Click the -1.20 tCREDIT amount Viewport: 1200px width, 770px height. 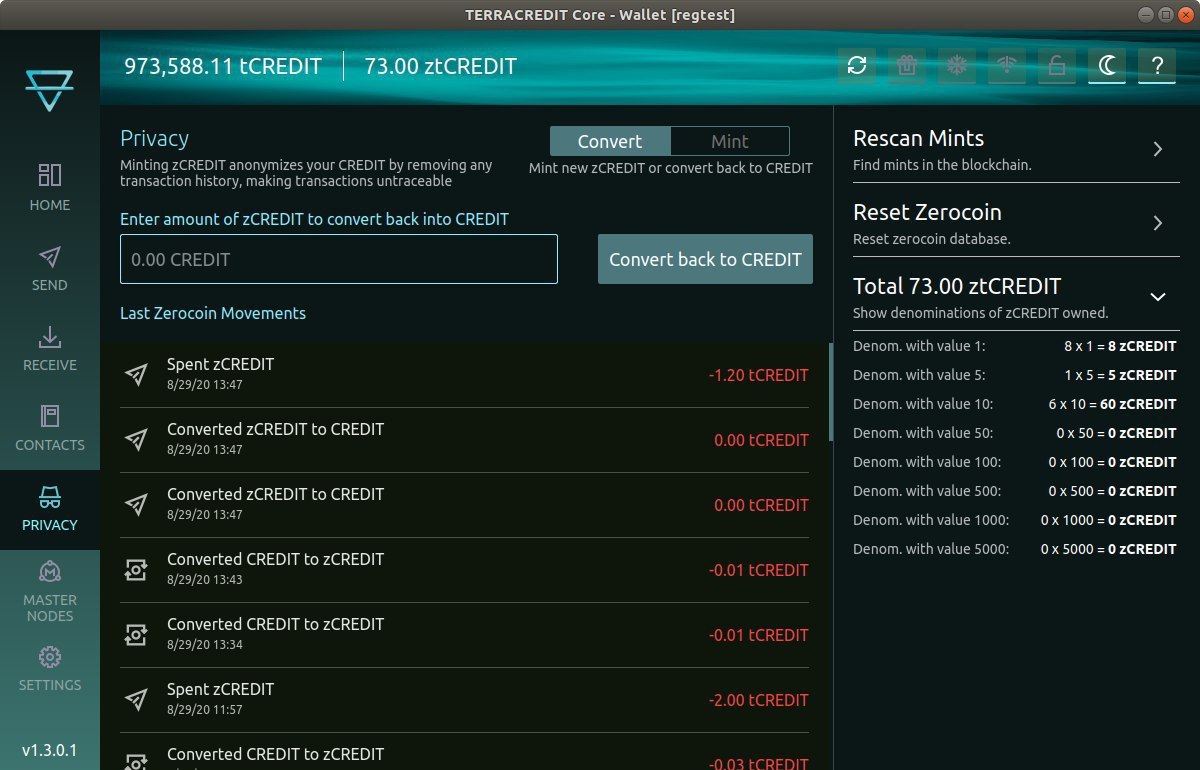(758, 375)
